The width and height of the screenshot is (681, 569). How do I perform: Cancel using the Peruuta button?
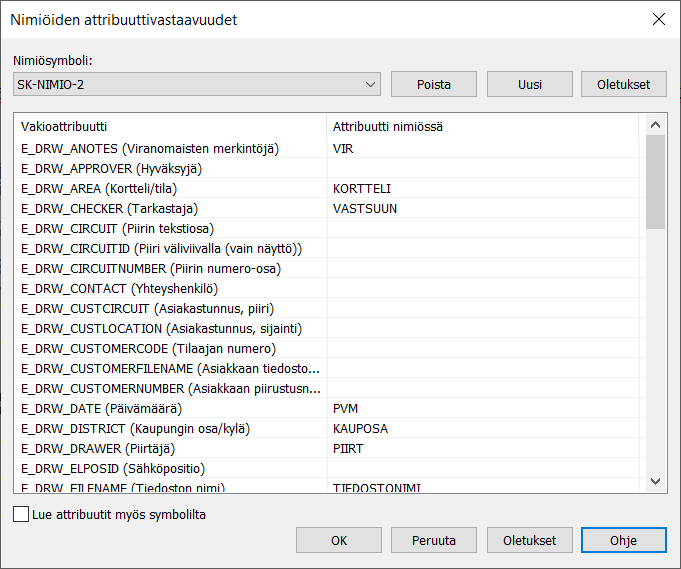433,540
